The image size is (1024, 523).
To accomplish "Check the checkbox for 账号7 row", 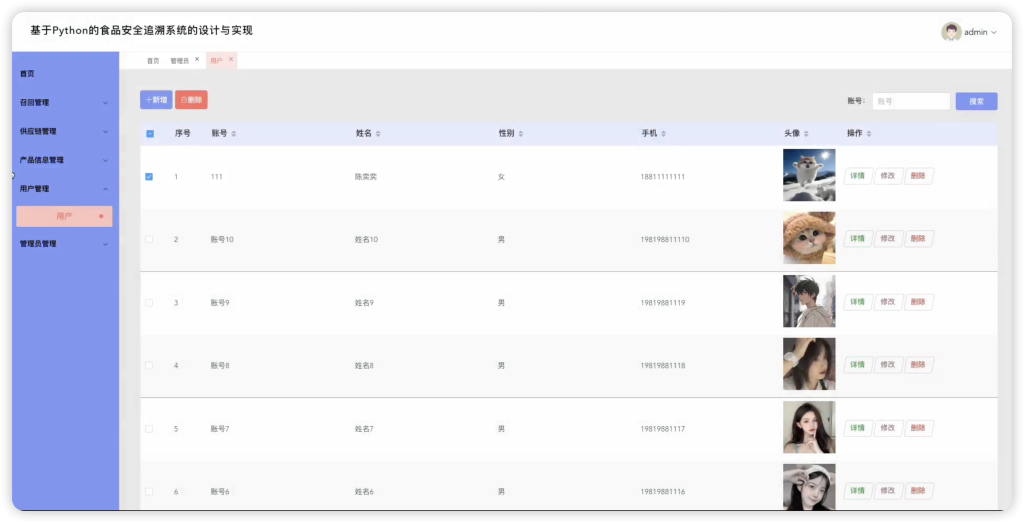I will (149, 429).
